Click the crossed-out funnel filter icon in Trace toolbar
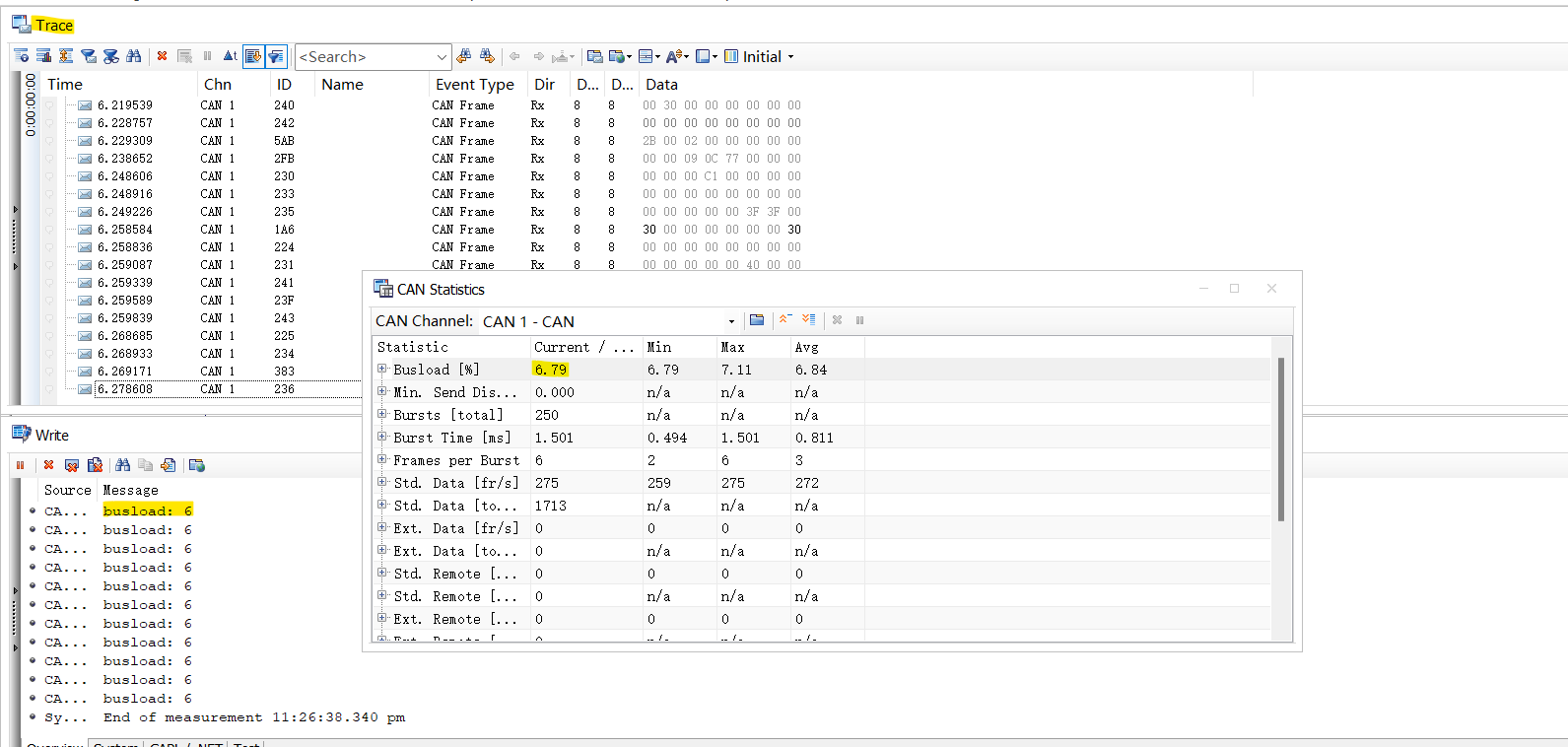Viewport: 1568px width, 747px height. (x=111, y=56)
